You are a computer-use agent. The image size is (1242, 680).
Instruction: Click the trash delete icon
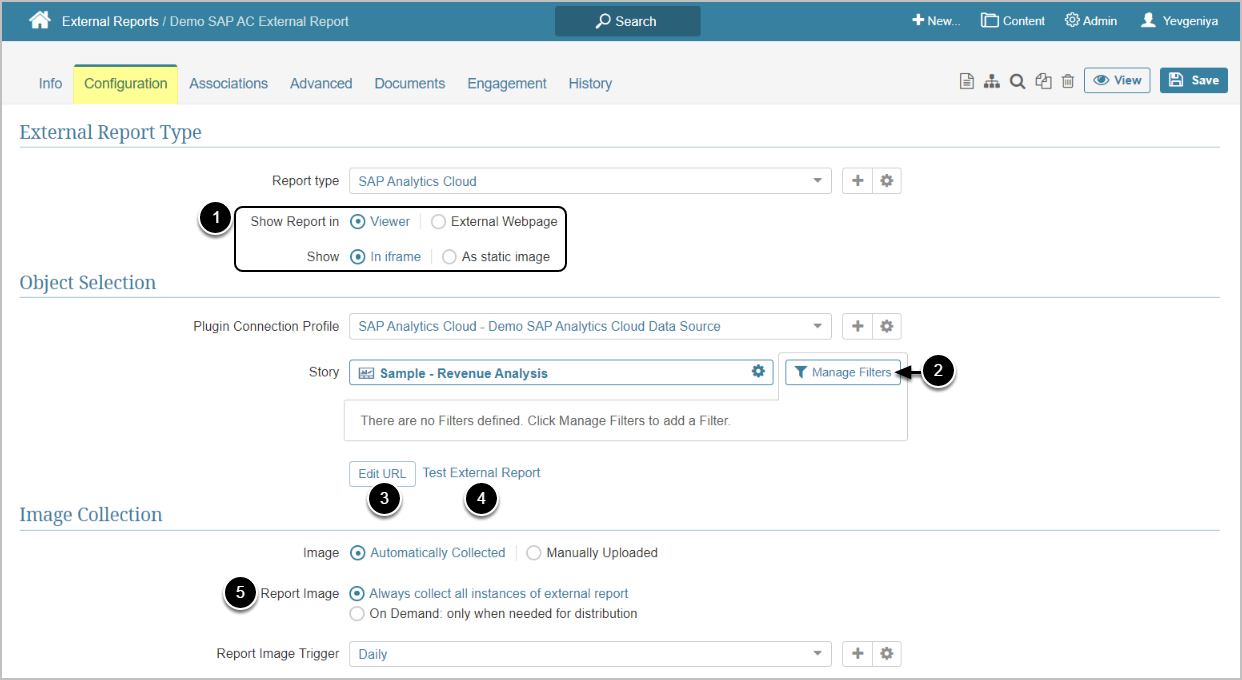[1068, 82]
